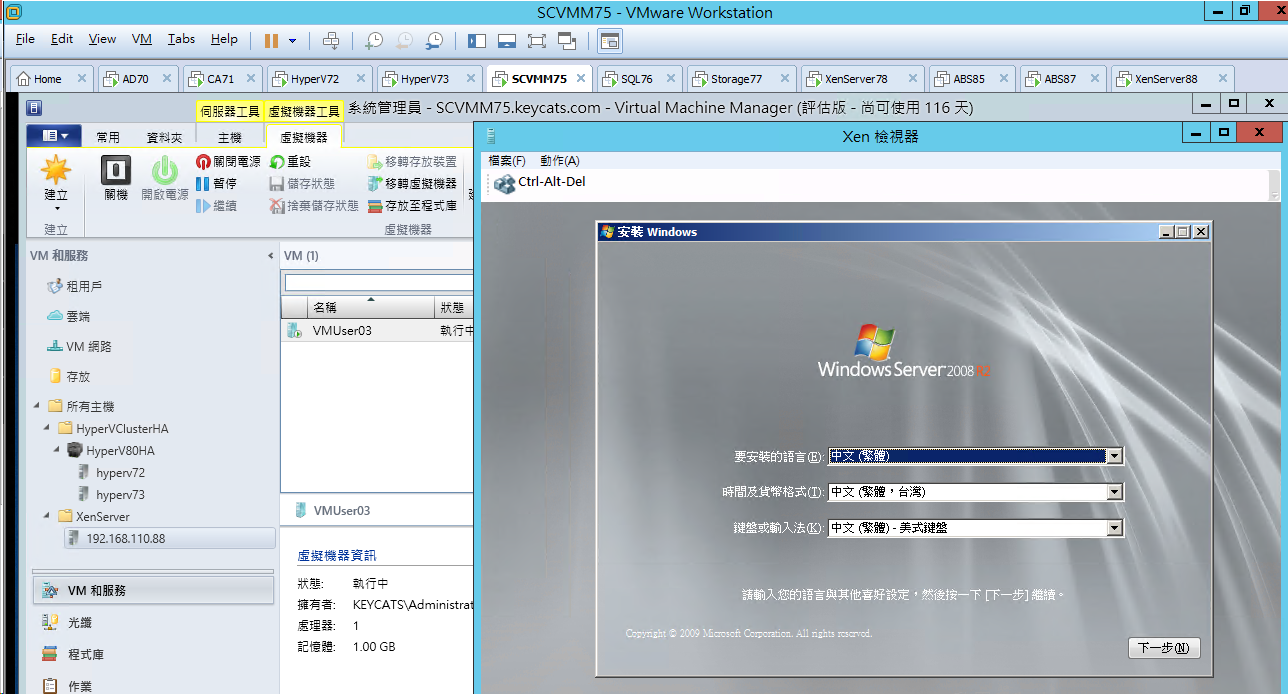
Task: Click VMware console view icon at toolbar end
Action: tap(609, 40)
